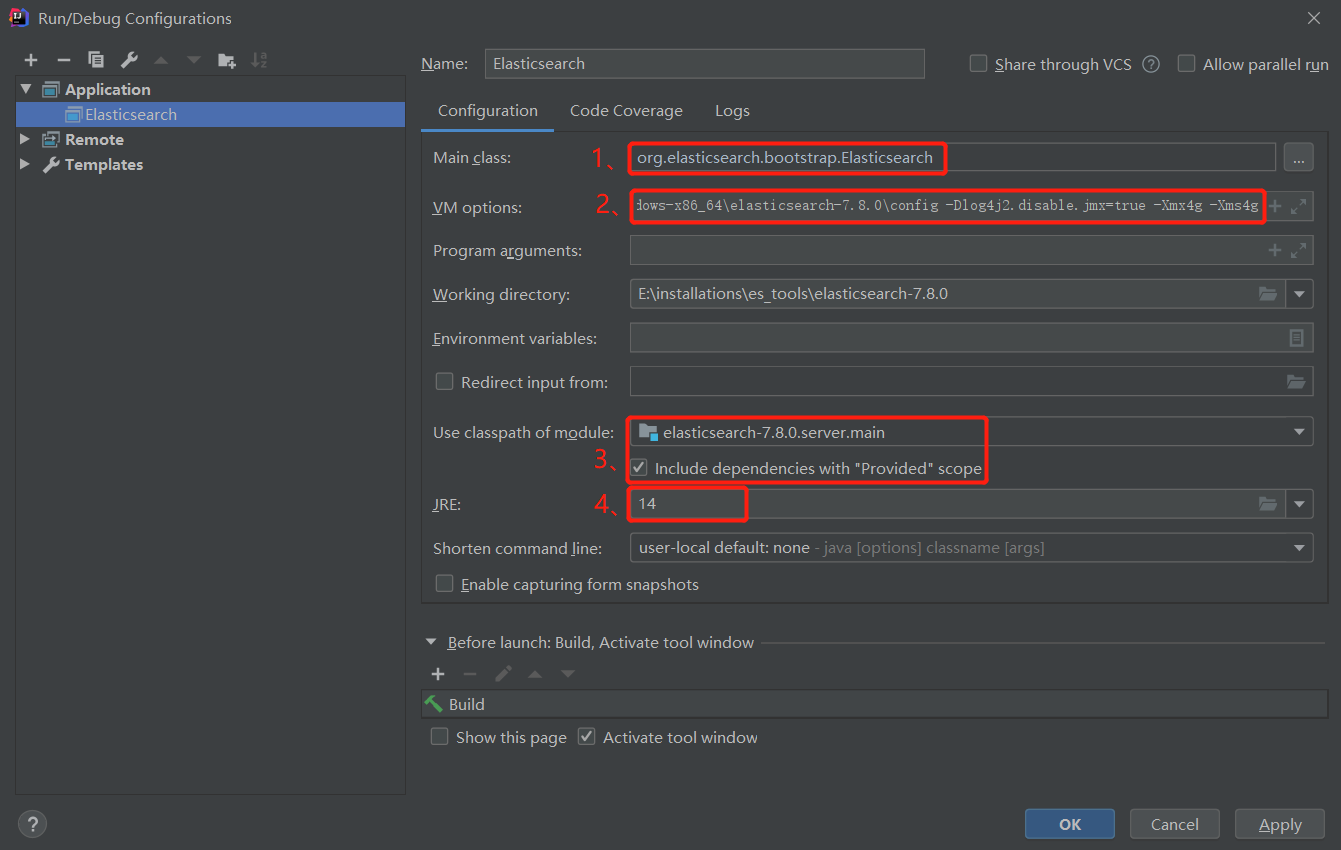This screenshot has height=850, width=1341.
Task: Collapse the Application tree node
Action: tap(26, 89)
